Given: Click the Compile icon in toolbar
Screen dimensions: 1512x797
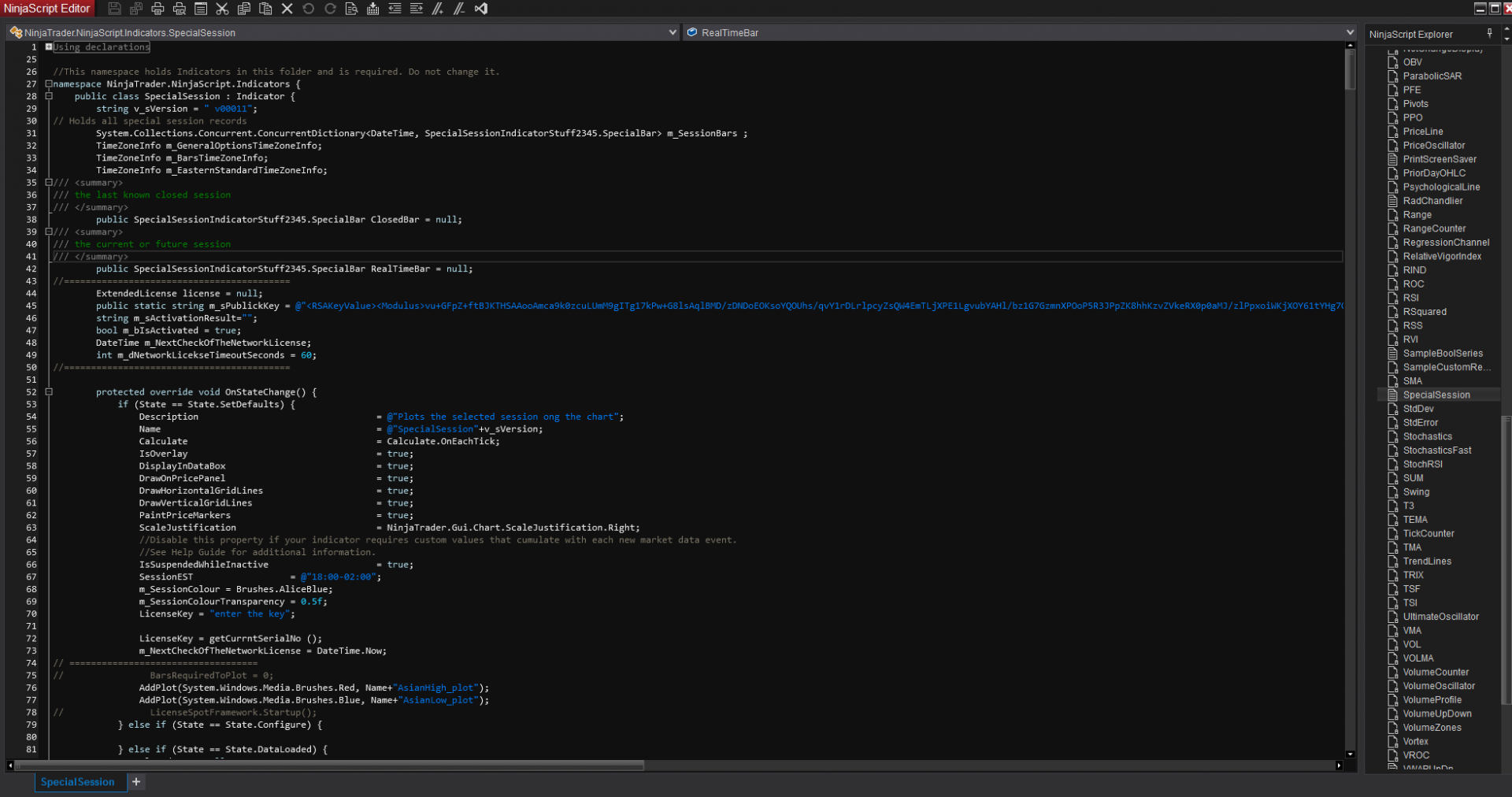Looking at the screenshot, I should click(x=373, y=9).
